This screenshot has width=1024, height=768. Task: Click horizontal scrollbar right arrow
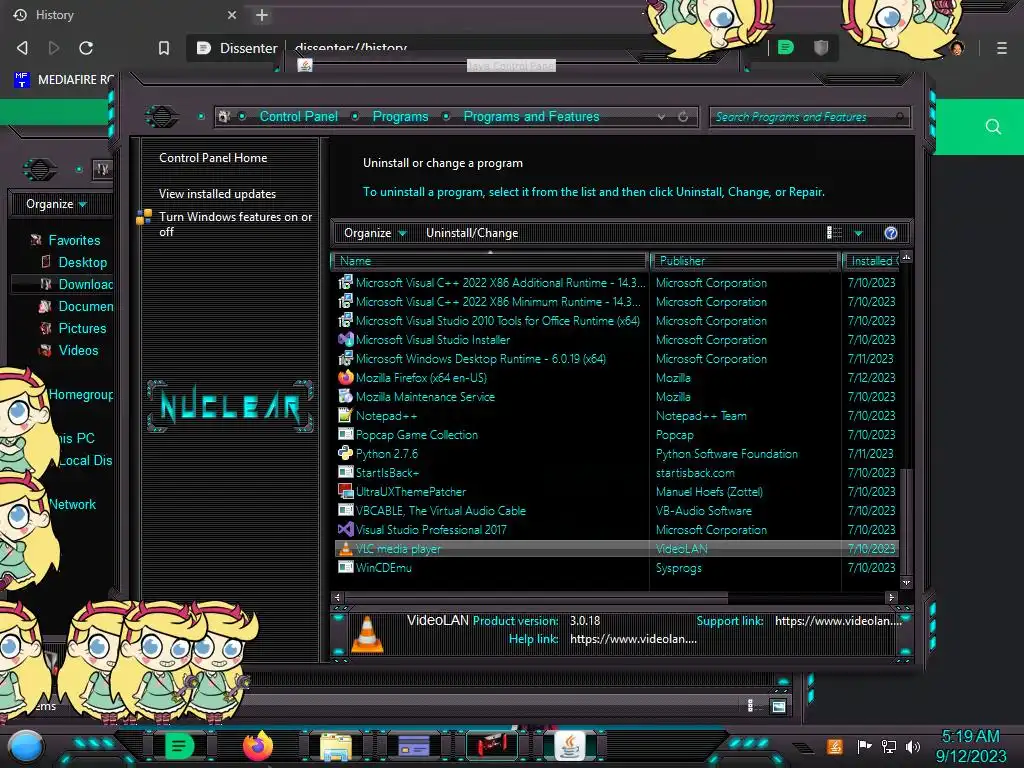coord(891,597)
